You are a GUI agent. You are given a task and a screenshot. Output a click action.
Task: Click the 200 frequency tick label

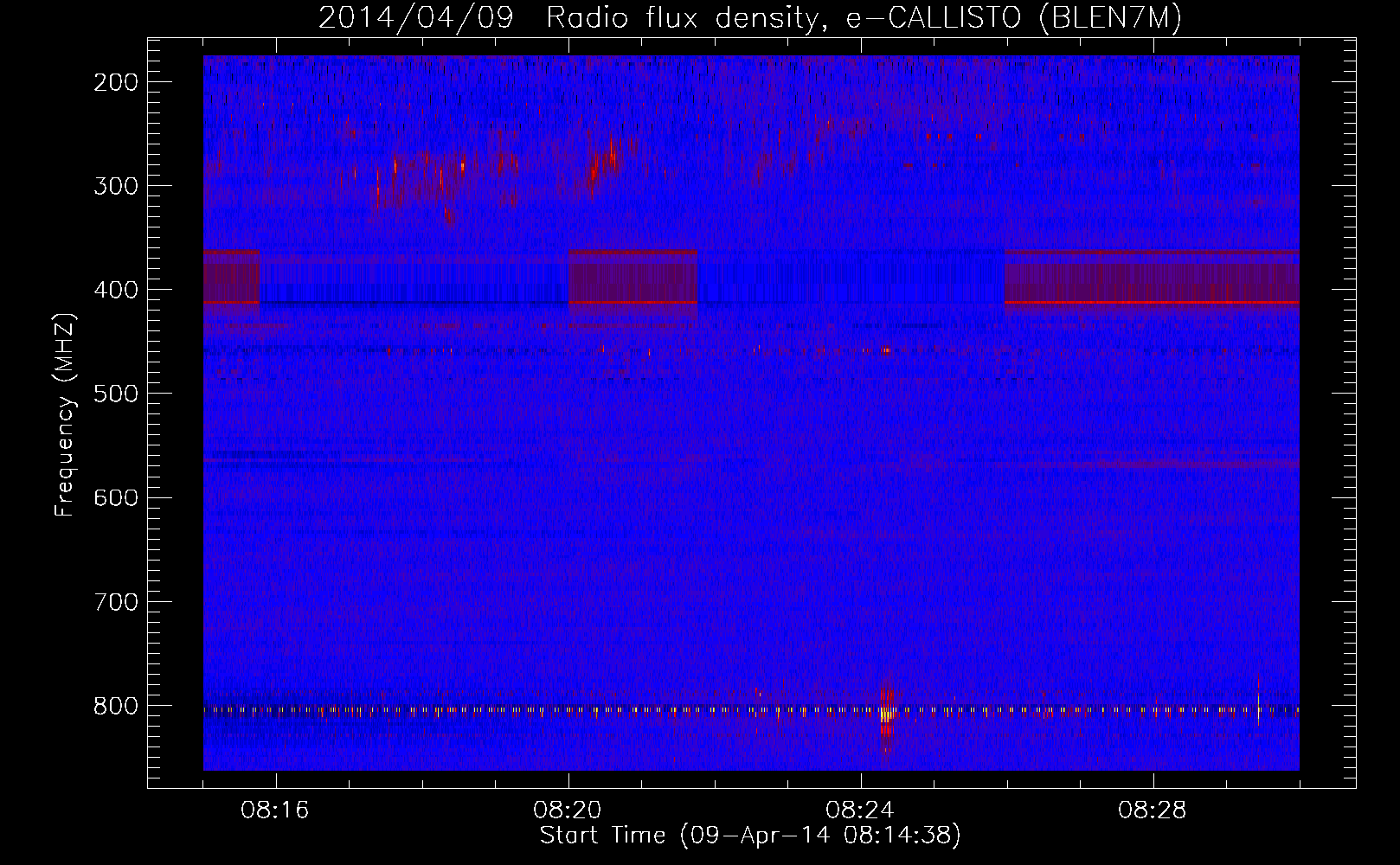[x=116, y=82]
